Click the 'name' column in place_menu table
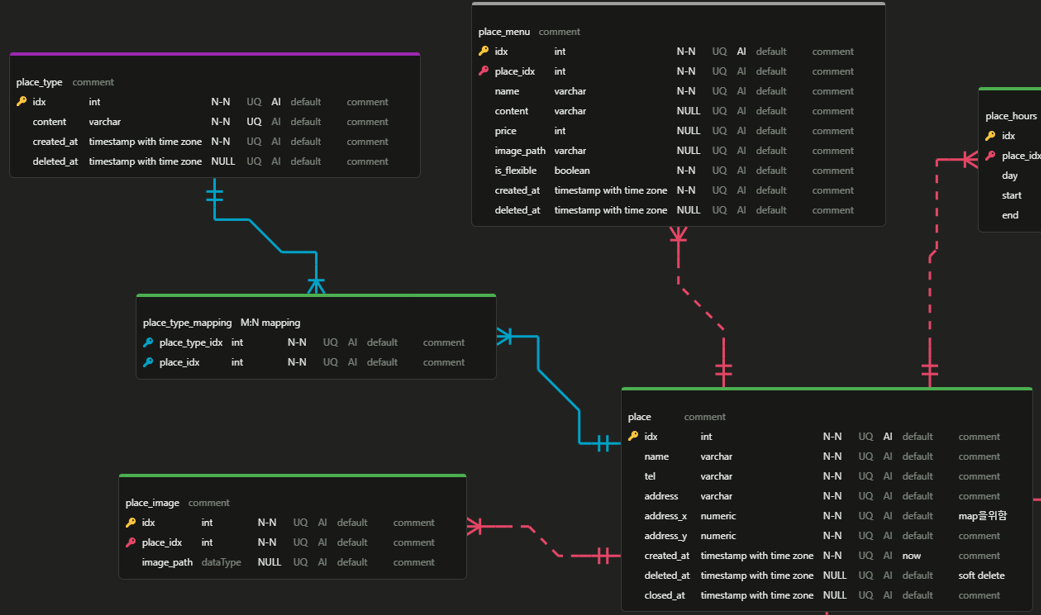The width and height of the screenshot is (1041, 615). coord(507,91)
